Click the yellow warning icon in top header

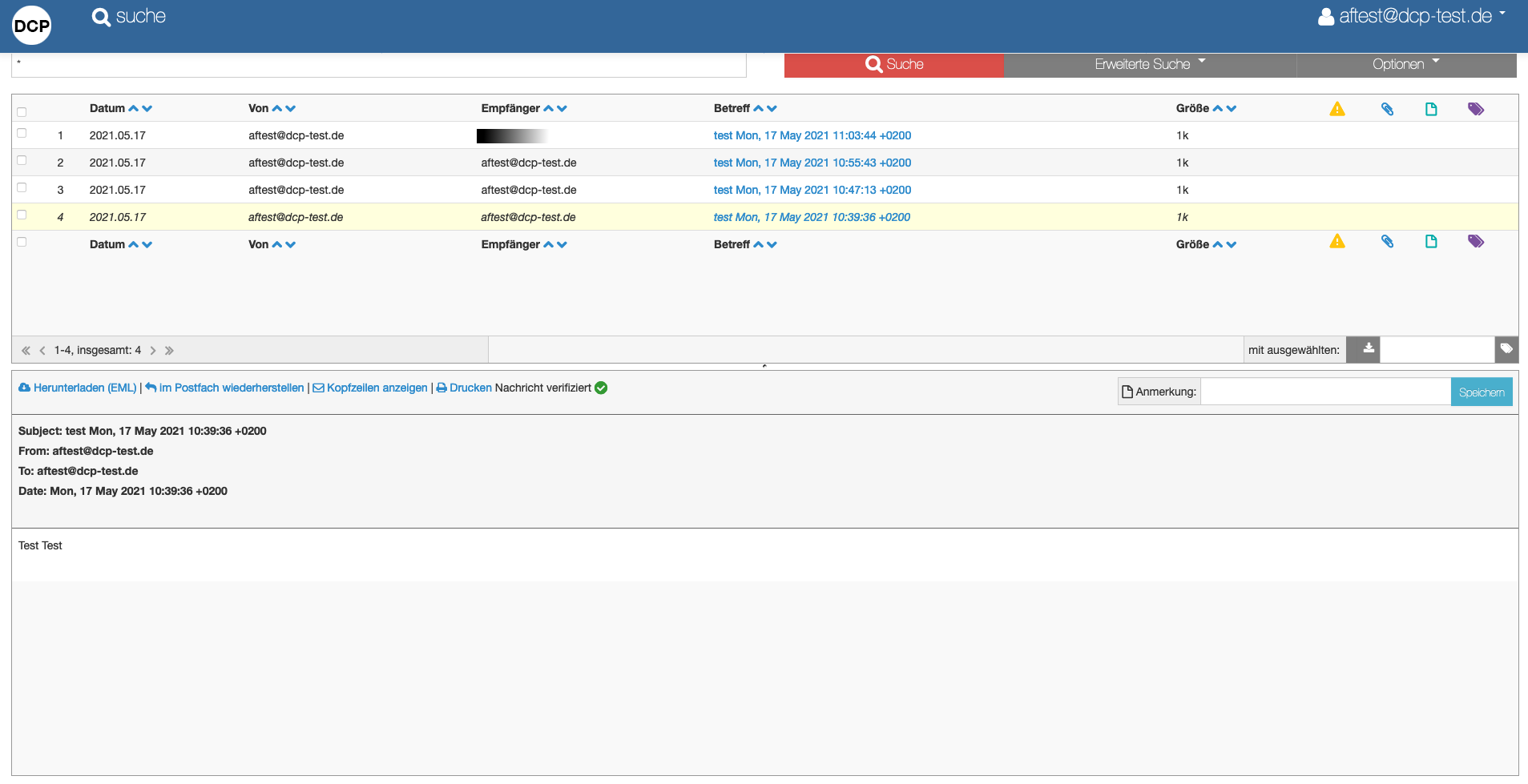point(1337,109)
